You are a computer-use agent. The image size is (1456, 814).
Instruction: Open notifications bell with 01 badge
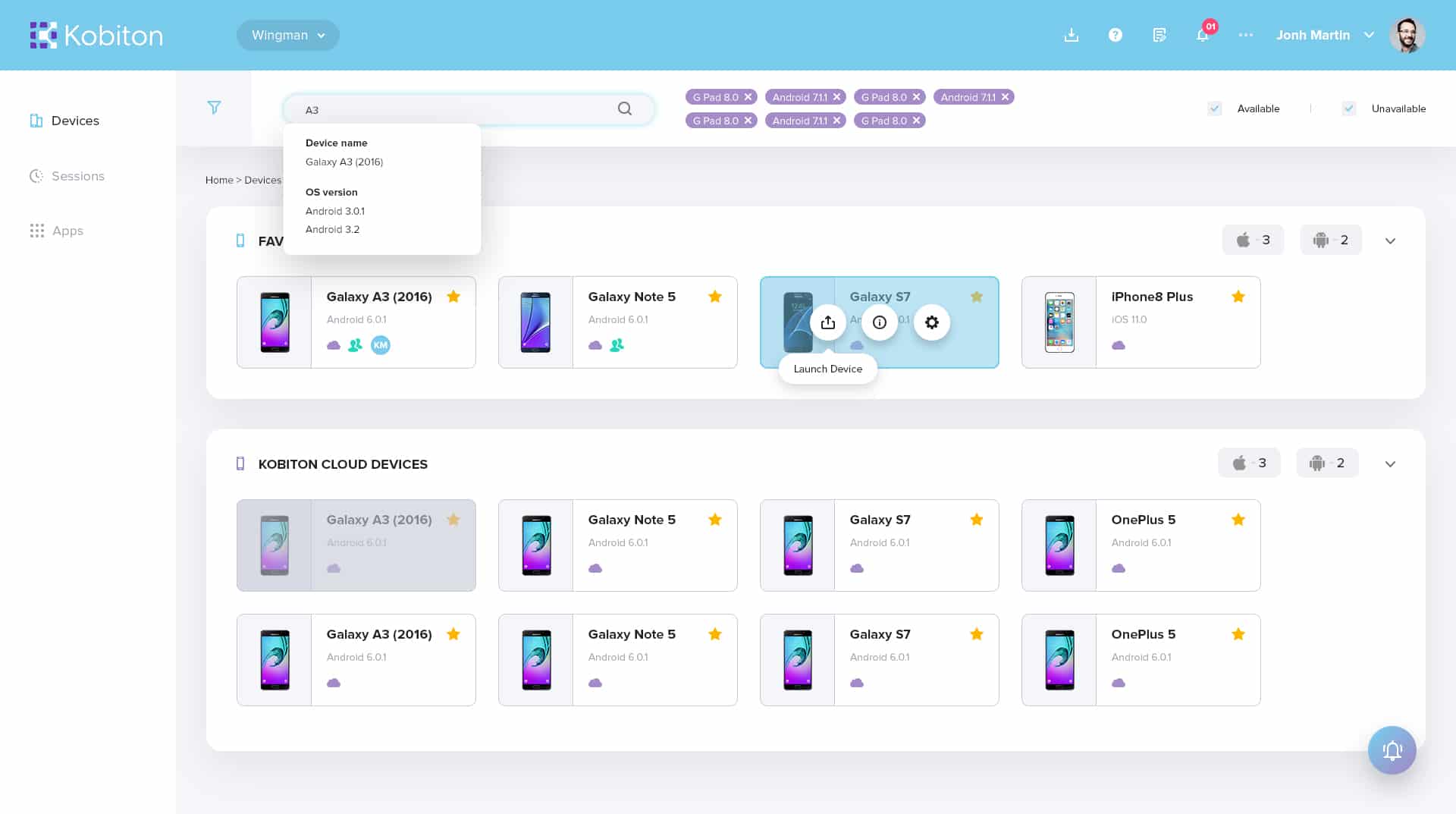coord(1203,33)
